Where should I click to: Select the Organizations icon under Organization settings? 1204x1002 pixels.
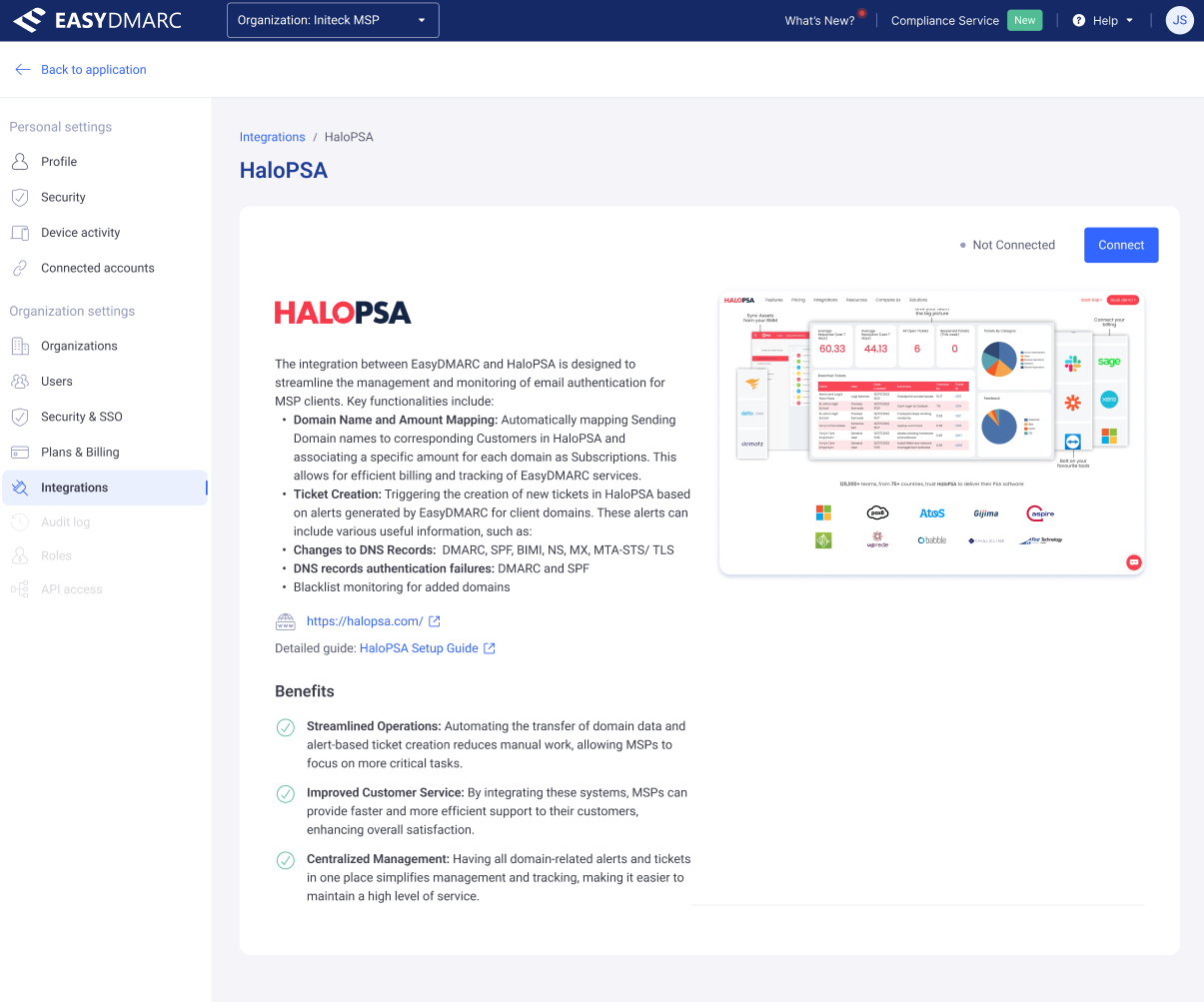20,346
